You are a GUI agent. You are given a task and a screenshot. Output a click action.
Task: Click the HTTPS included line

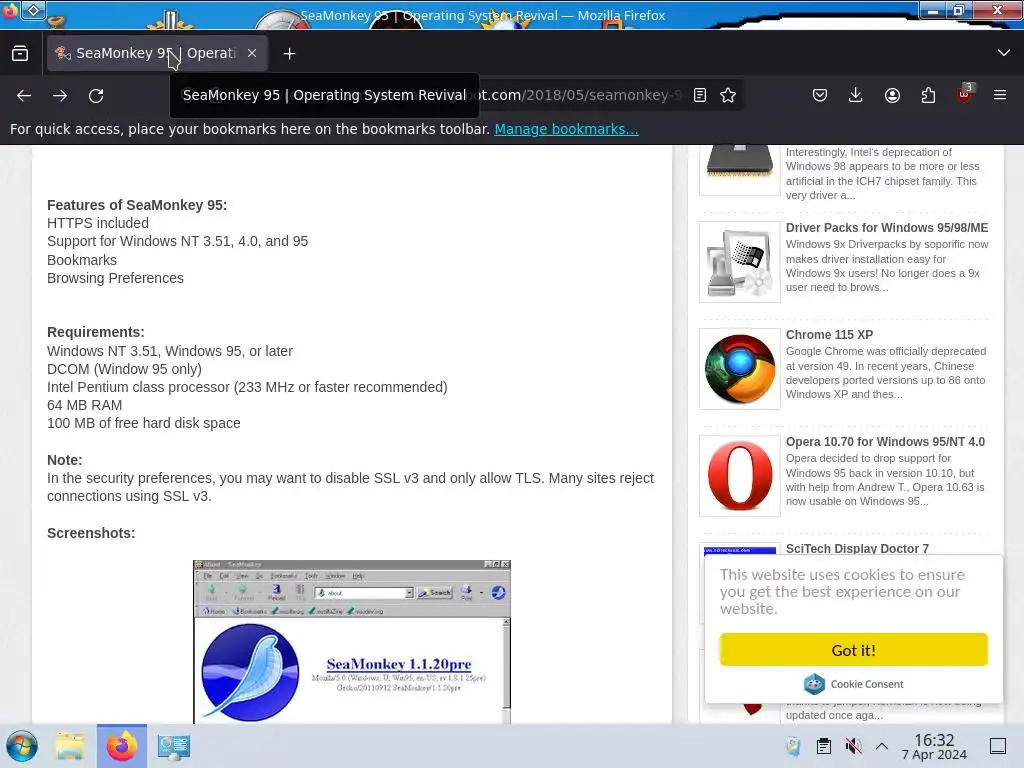point(98,223)
